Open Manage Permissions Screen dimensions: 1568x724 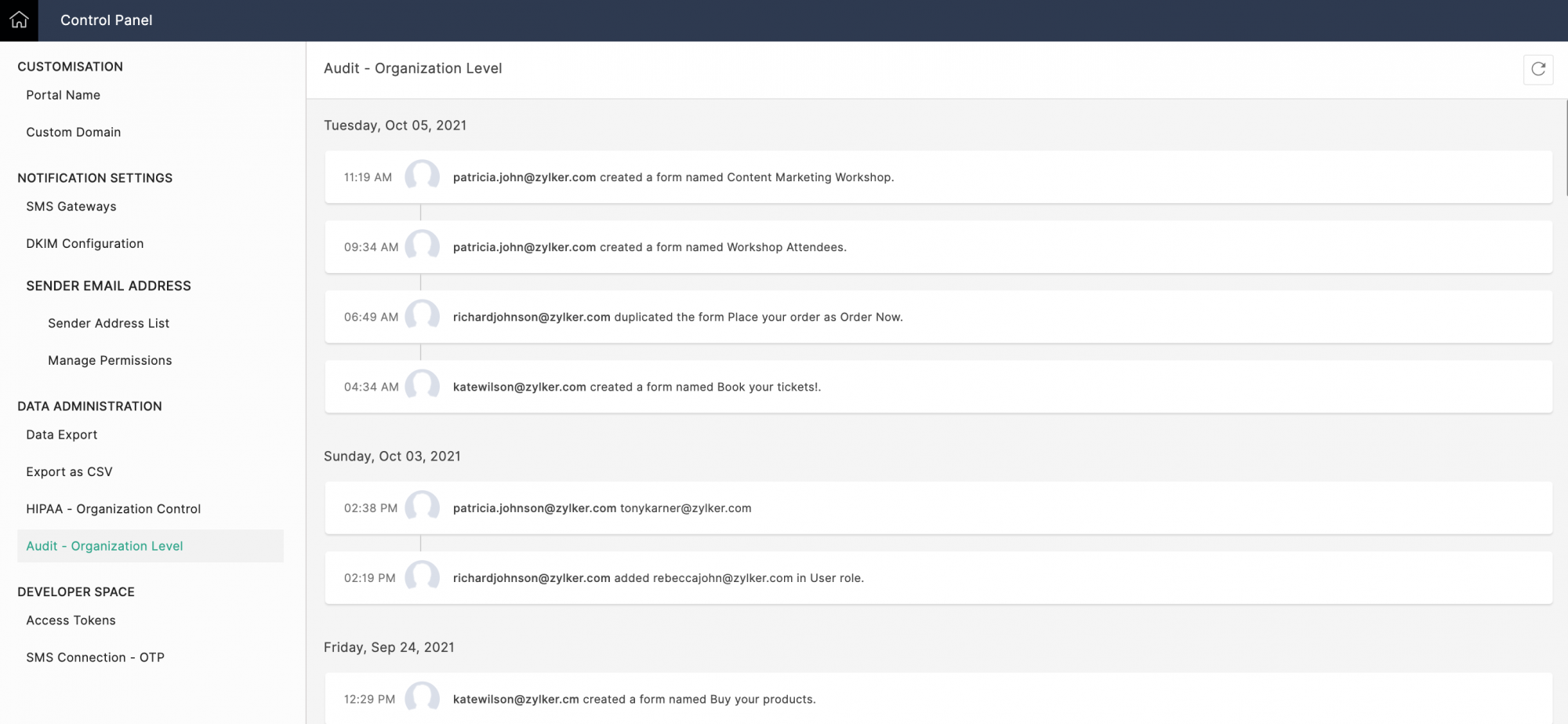110,361
